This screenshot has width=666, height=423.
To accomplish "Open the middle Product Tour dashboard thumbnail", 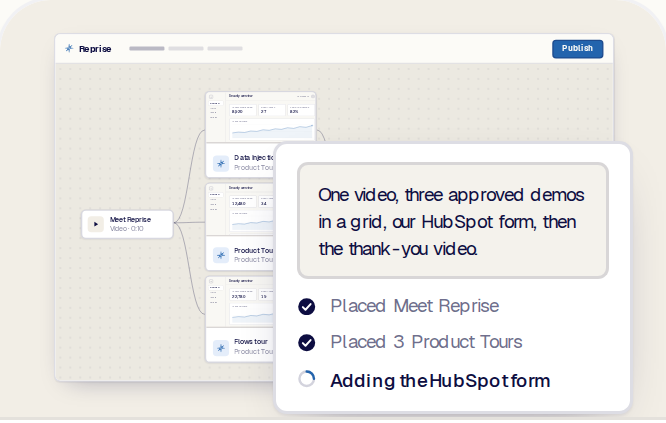I will tap(240, 210).
